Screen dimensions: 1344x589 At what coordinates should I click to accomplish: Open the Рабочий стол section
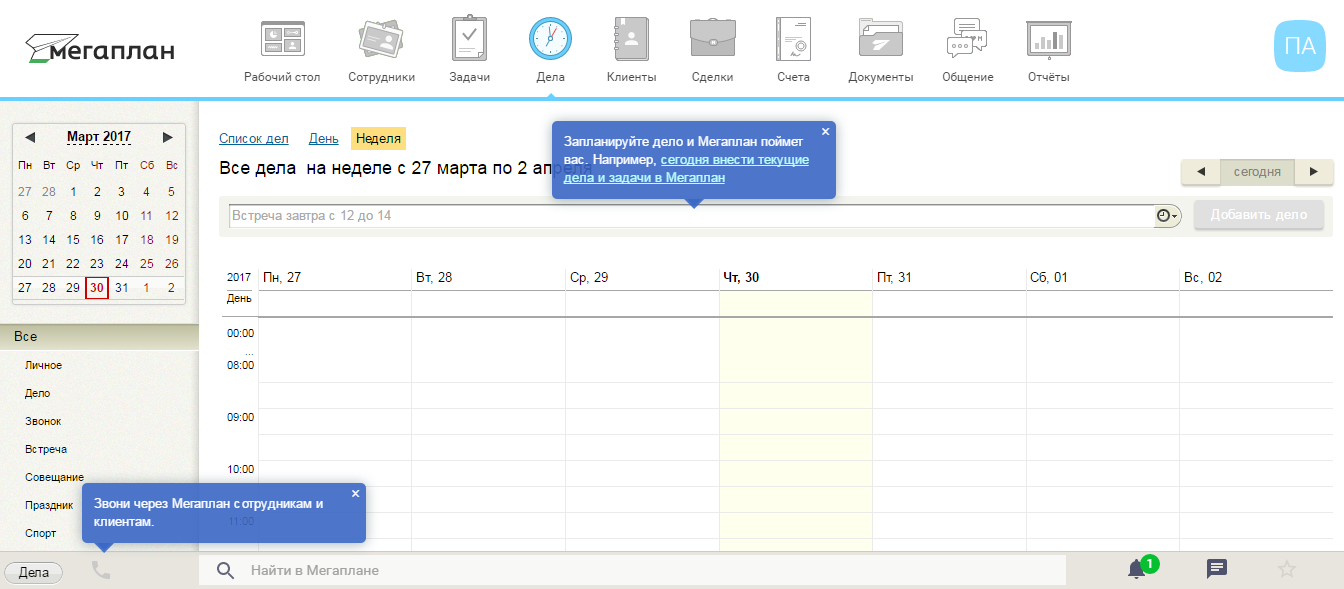[x=282, y=51]
